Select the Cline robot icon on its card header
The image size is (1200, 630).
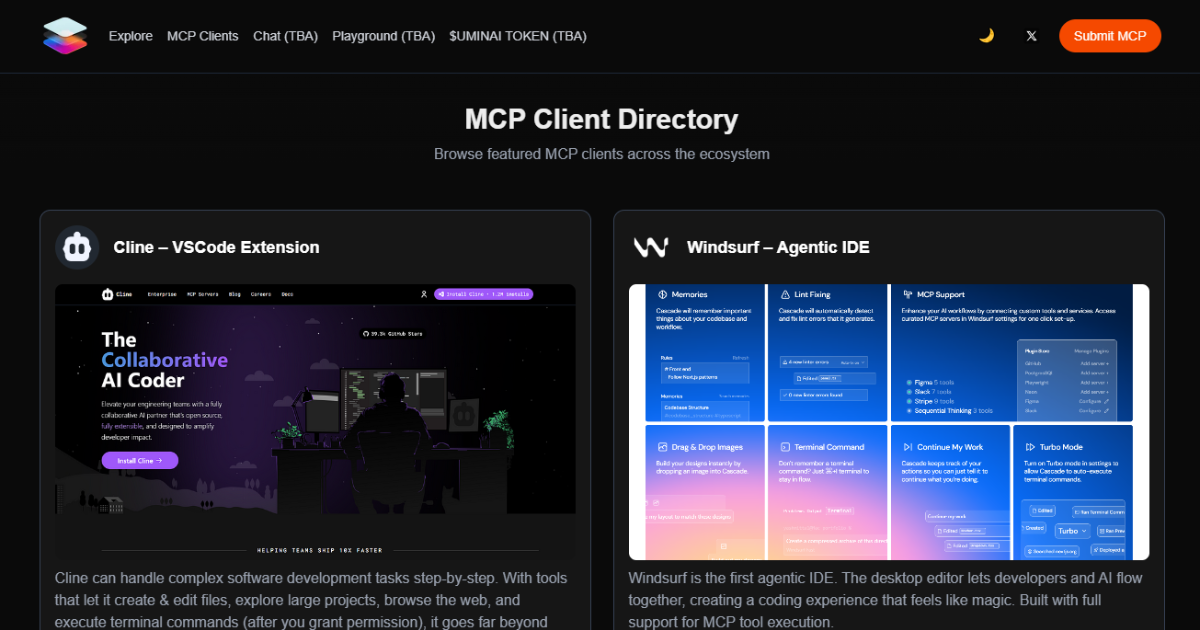[77, 247]
